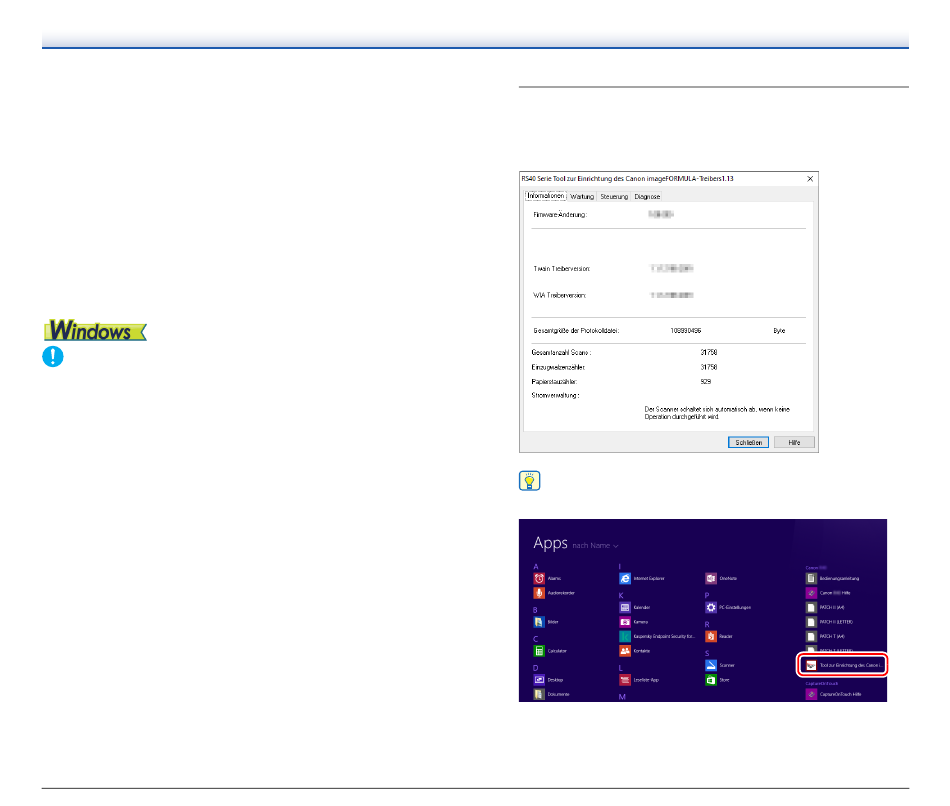
Task: Click the Hilfe button
Action: (x=794, y=442)
